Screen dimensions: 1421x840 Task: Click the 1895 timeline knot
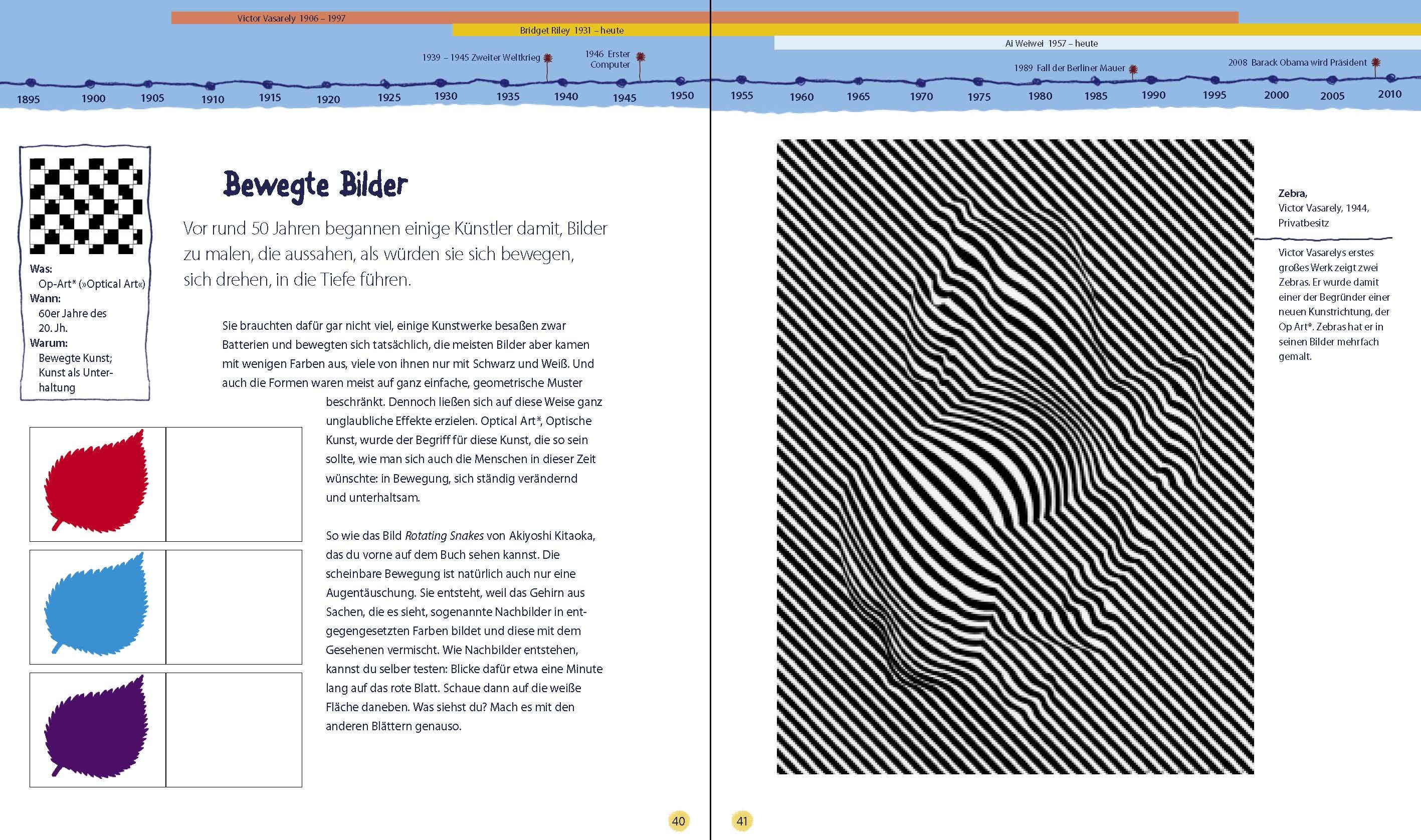[31, 83]
